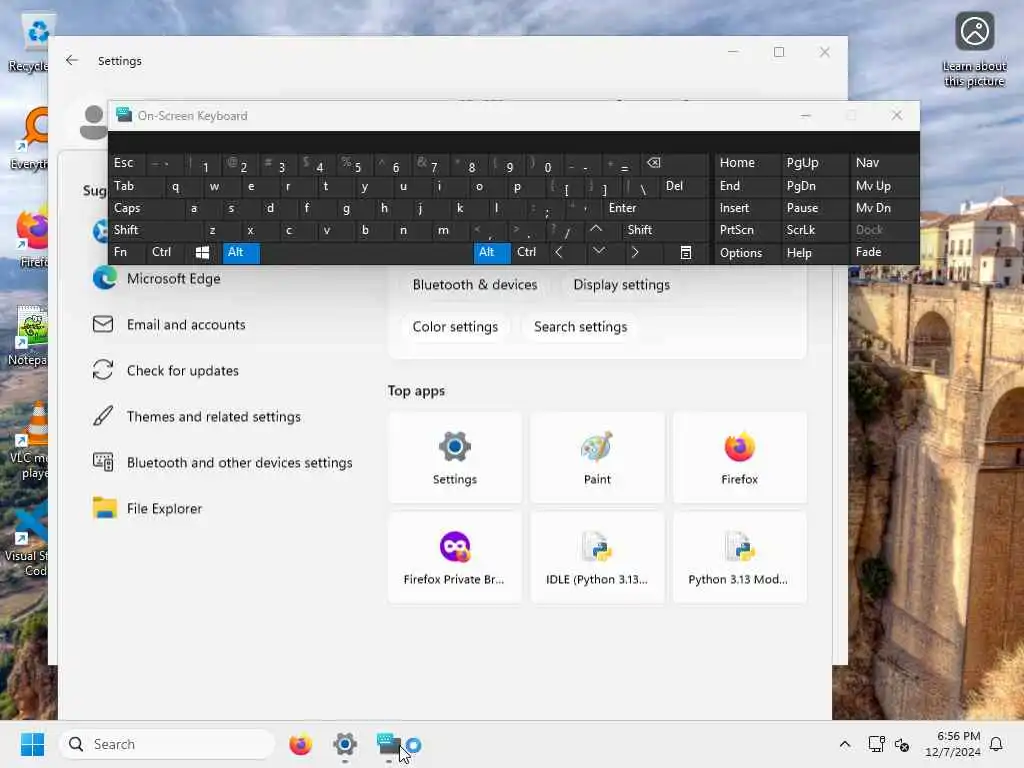
Task: Toggle the right Ctrl key
Action: tap(530, 253)
